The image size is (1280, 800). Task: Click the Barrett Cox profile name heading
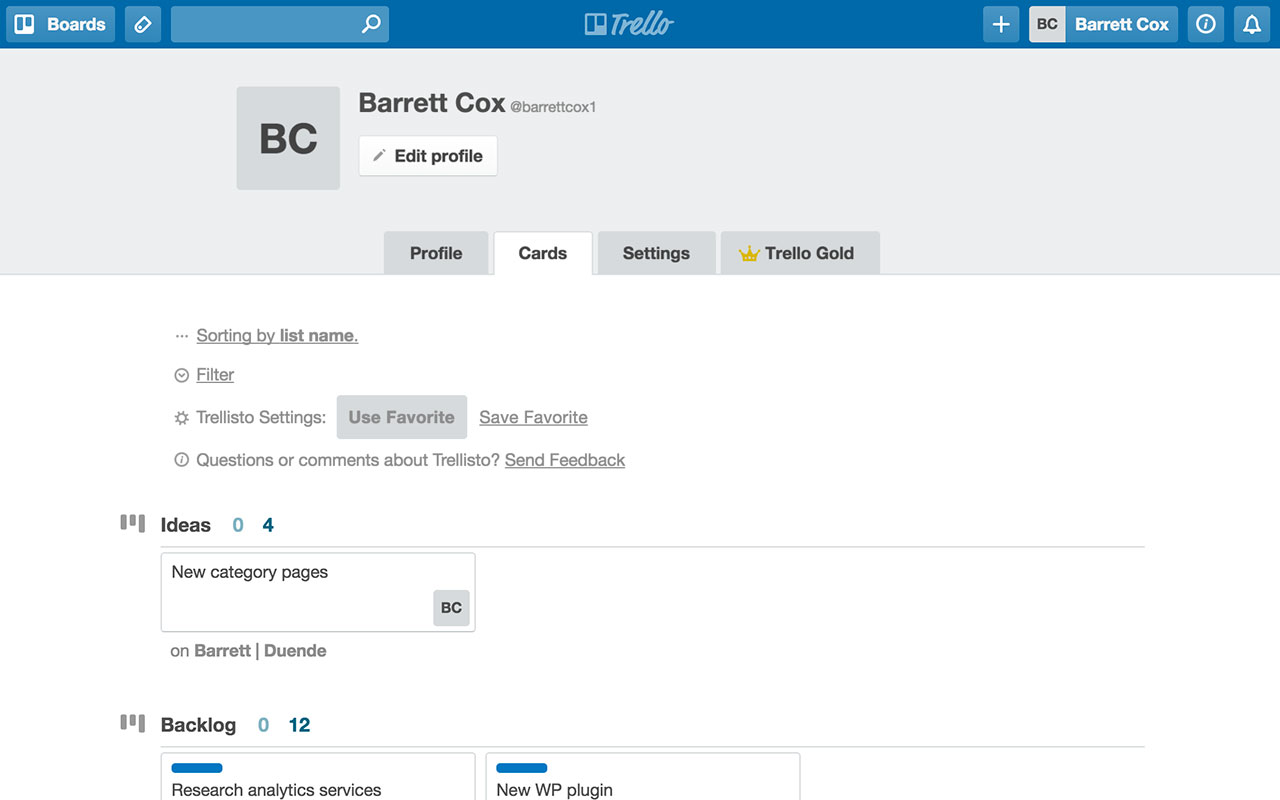(x=432, y=103)
